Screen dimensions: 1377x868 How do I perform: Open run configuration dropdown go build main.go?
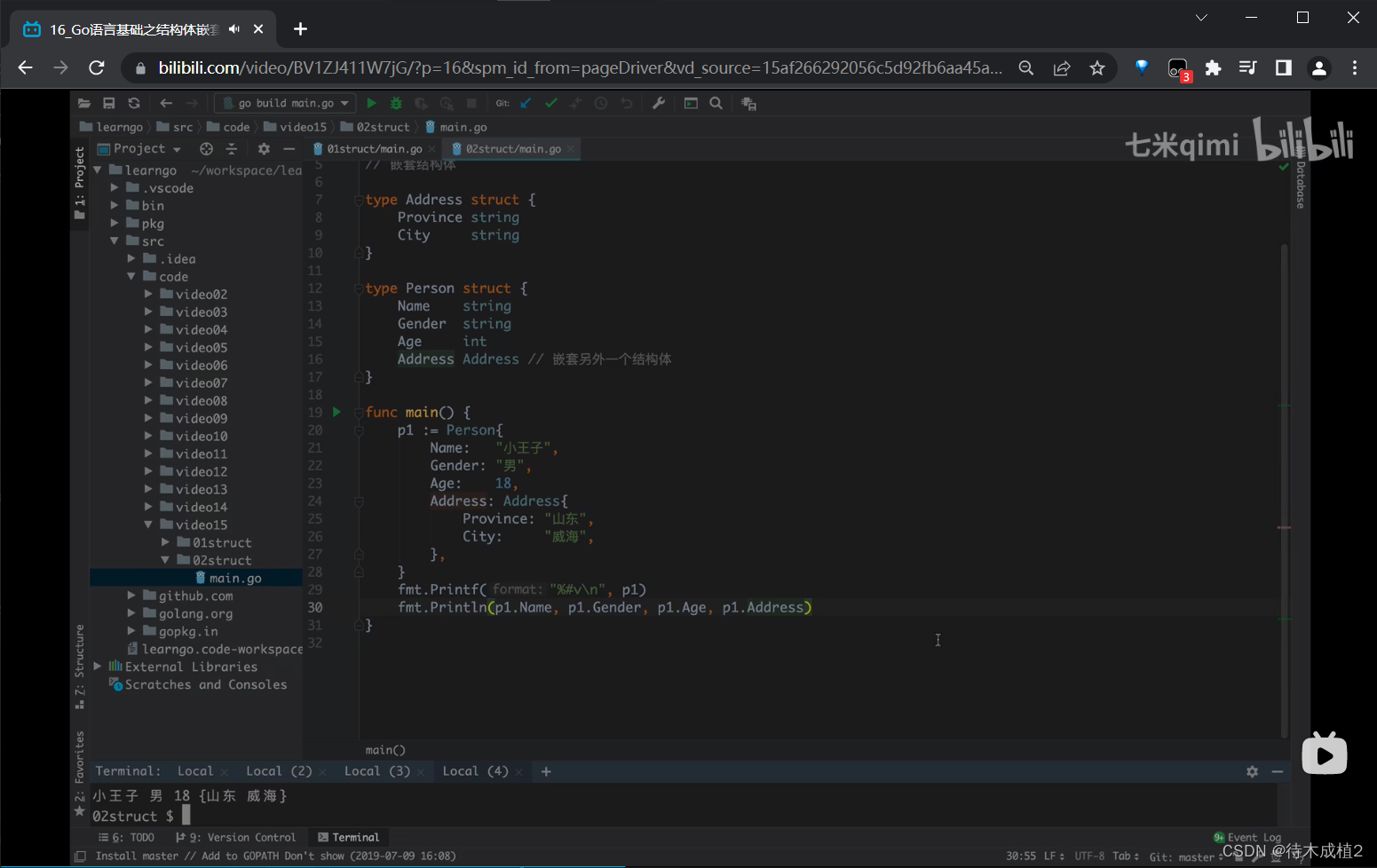(x=285, y=103)
